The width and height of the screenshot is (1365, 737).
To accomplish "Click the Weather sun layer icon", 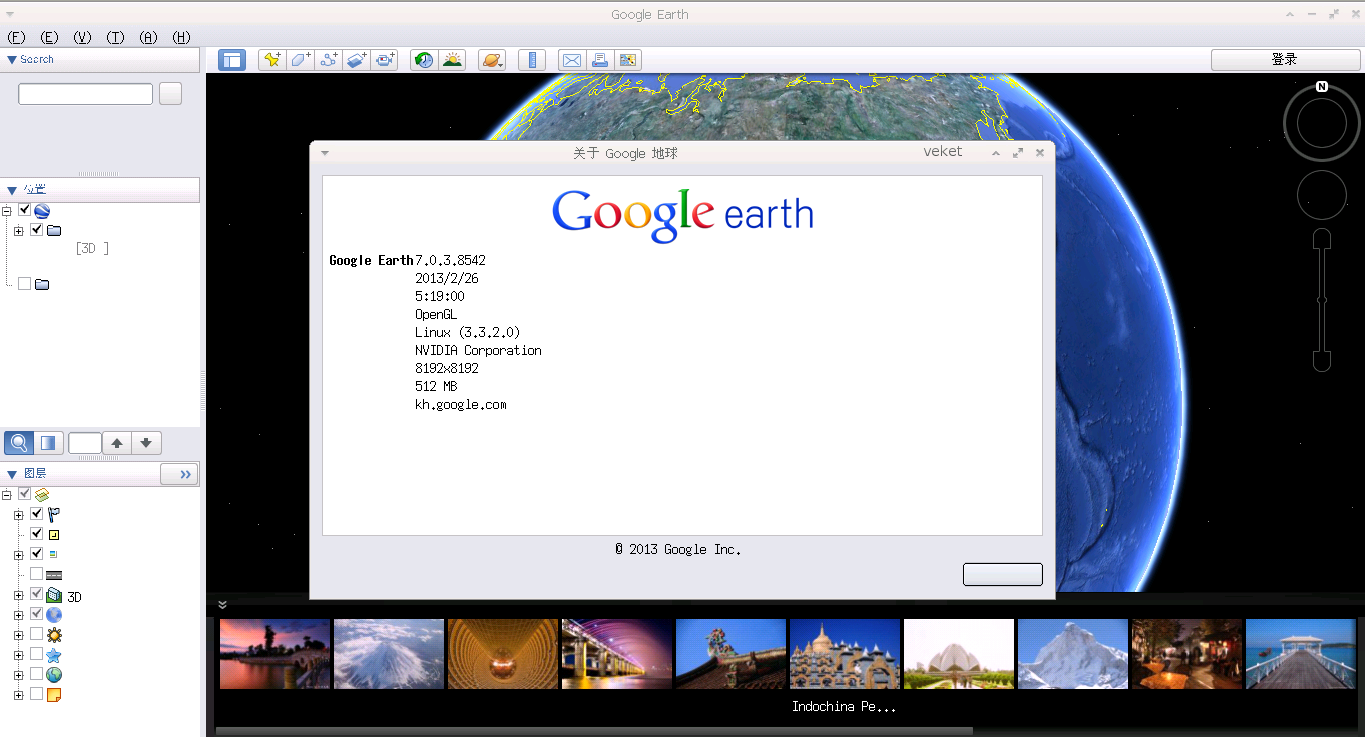I will coord(54,635).
